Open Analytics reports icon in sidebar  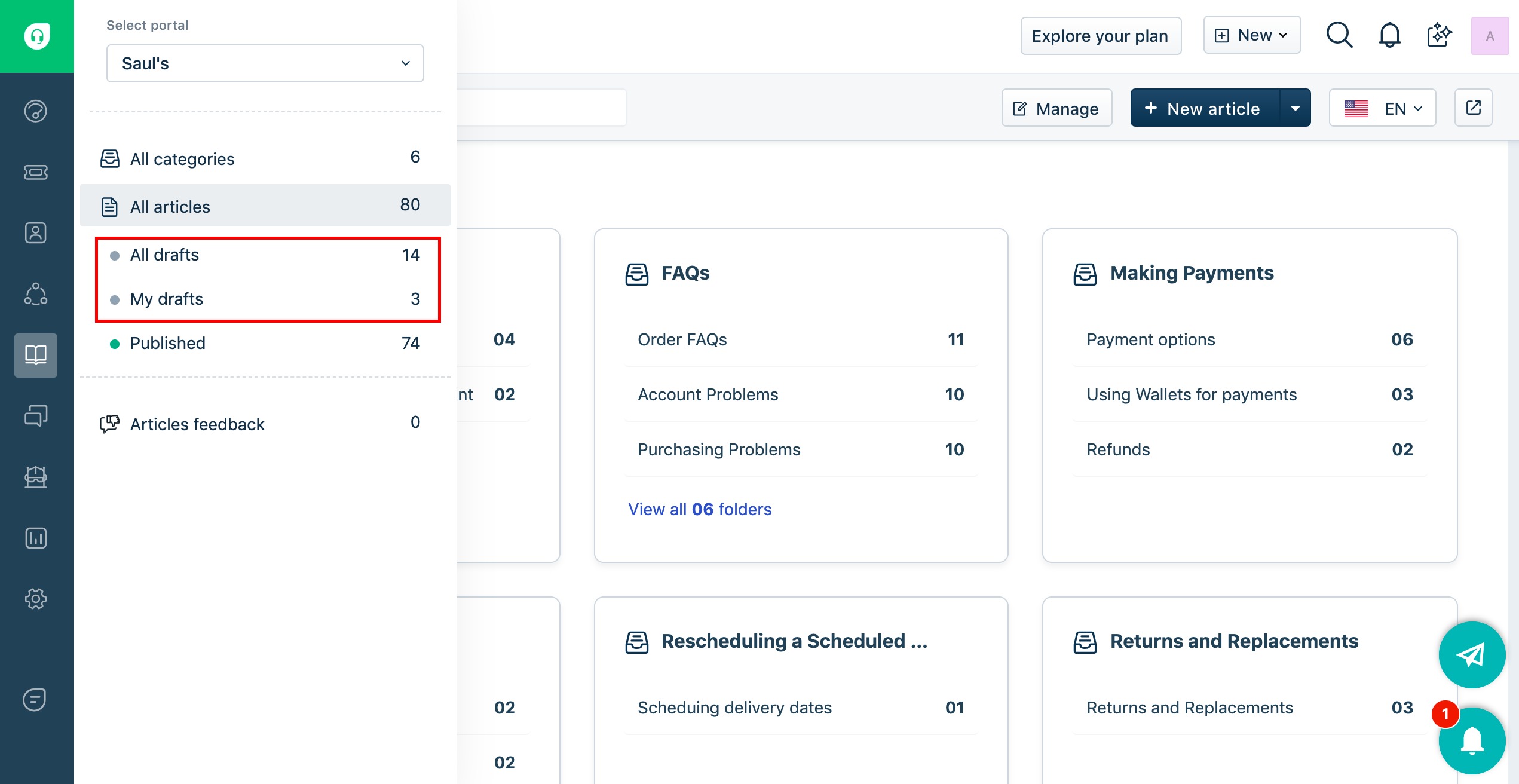(36, 538)
